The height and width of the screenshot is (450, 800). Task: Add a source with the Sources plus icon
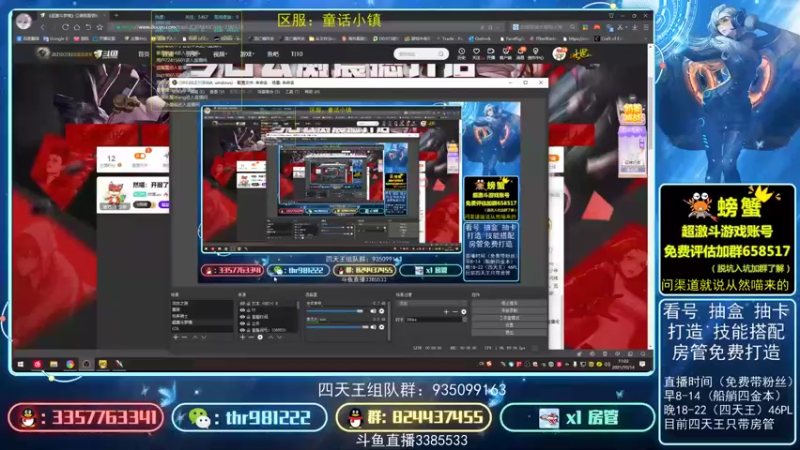(x=242, y=337)
